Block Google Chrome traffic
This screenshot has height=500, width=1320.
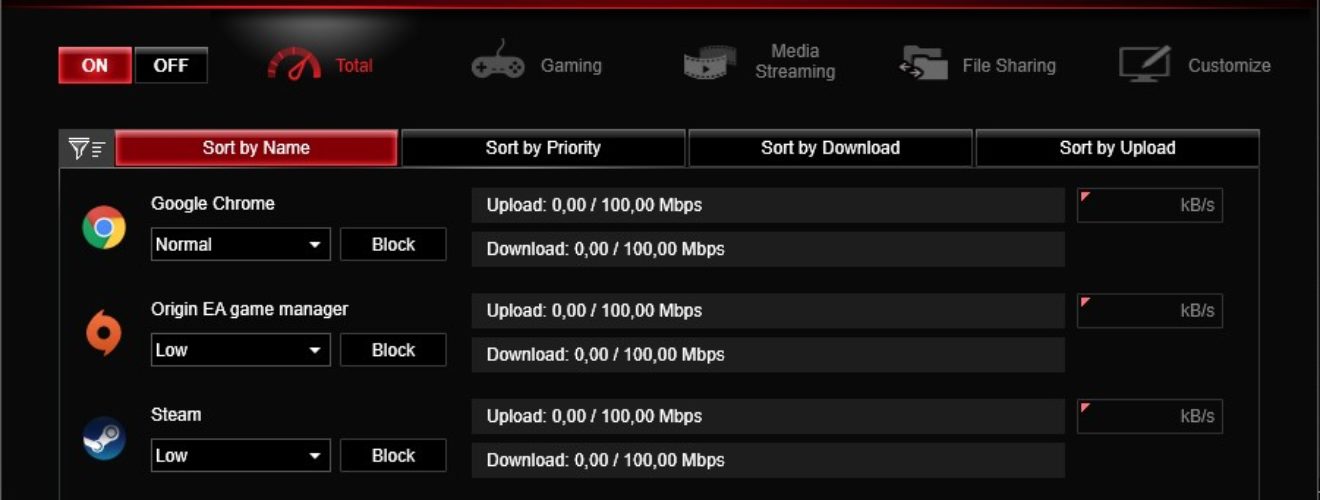(393, 244)
